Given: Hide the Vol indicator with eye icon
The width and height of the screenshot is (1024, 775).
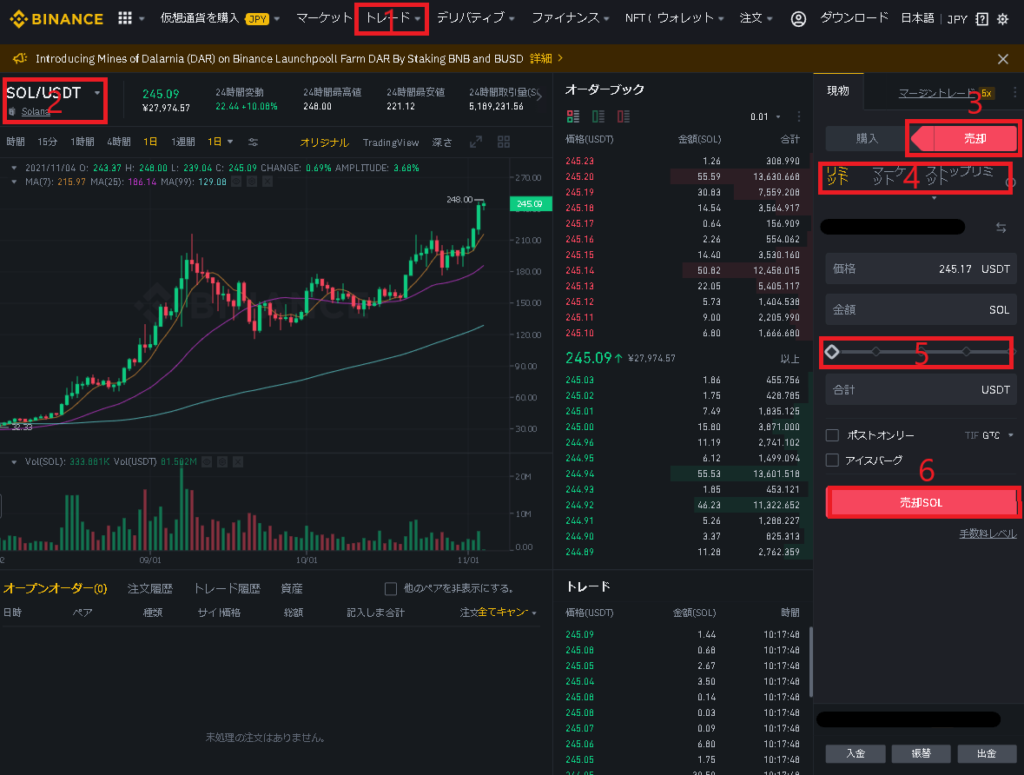Looking at the screenshot, I should coord(206,462).
